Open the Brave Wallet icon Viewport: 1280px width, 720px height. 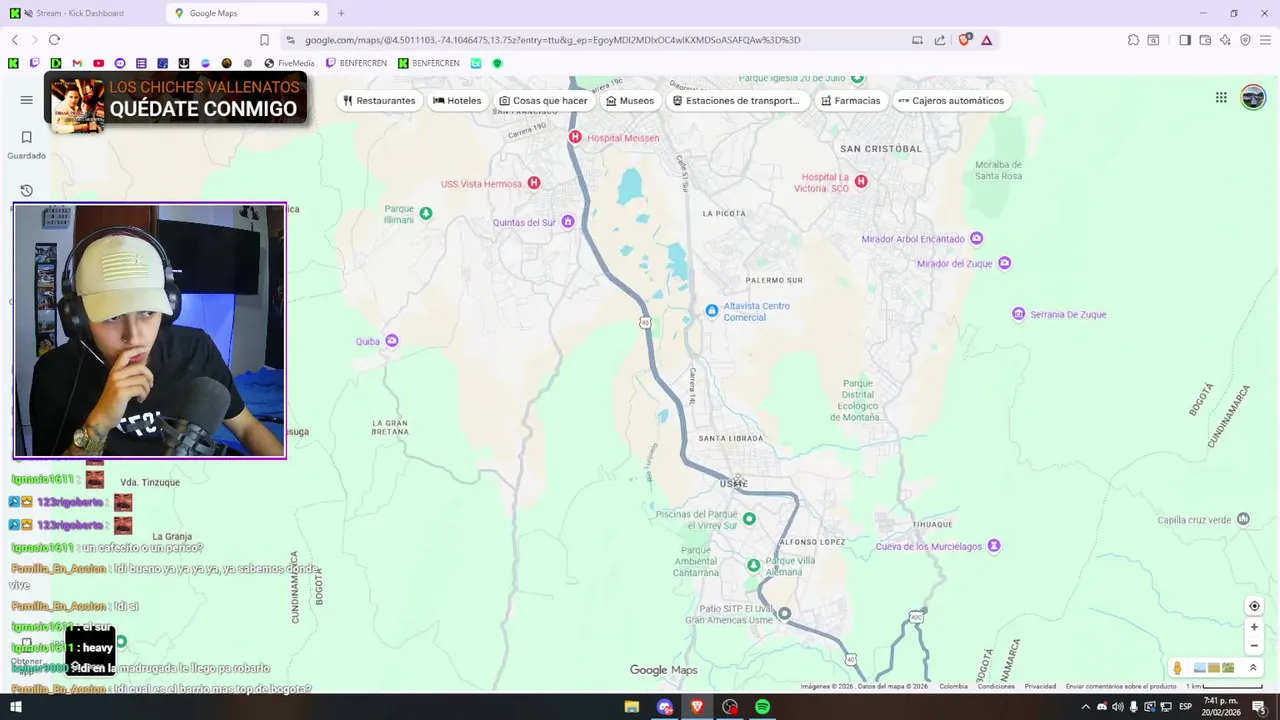point(1205,40)
